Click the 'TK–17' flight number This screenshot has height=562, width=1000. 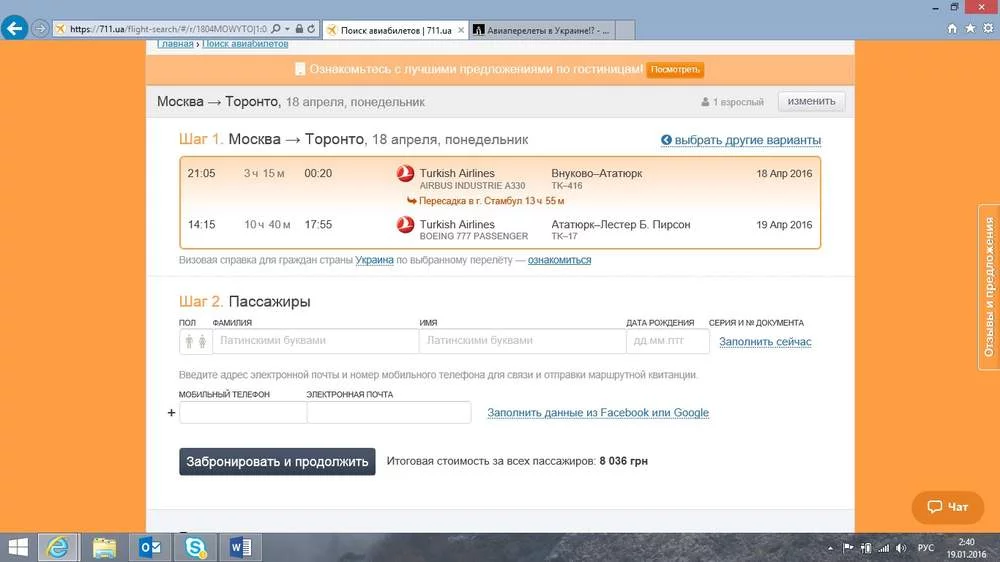click(x=564, y=236)
